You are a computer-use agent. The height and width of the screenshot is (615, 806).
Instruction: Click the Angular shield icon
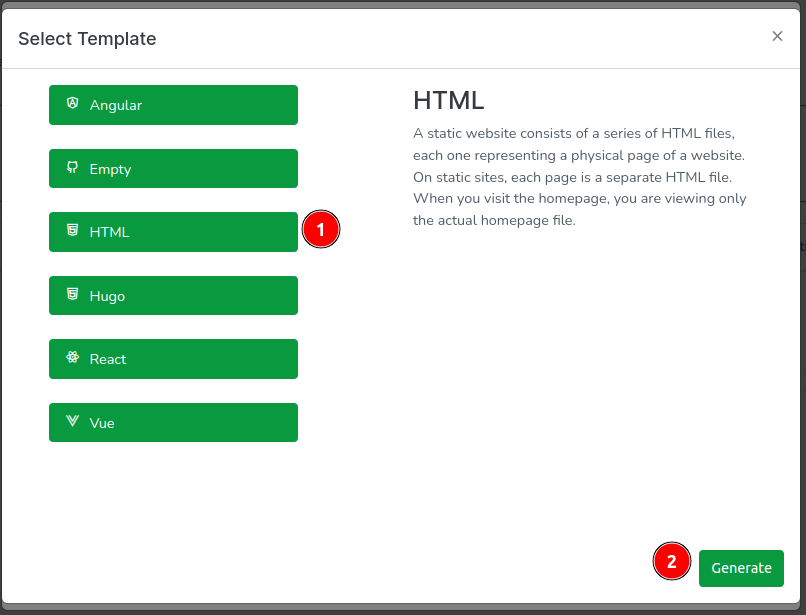(x=72, y=104)
